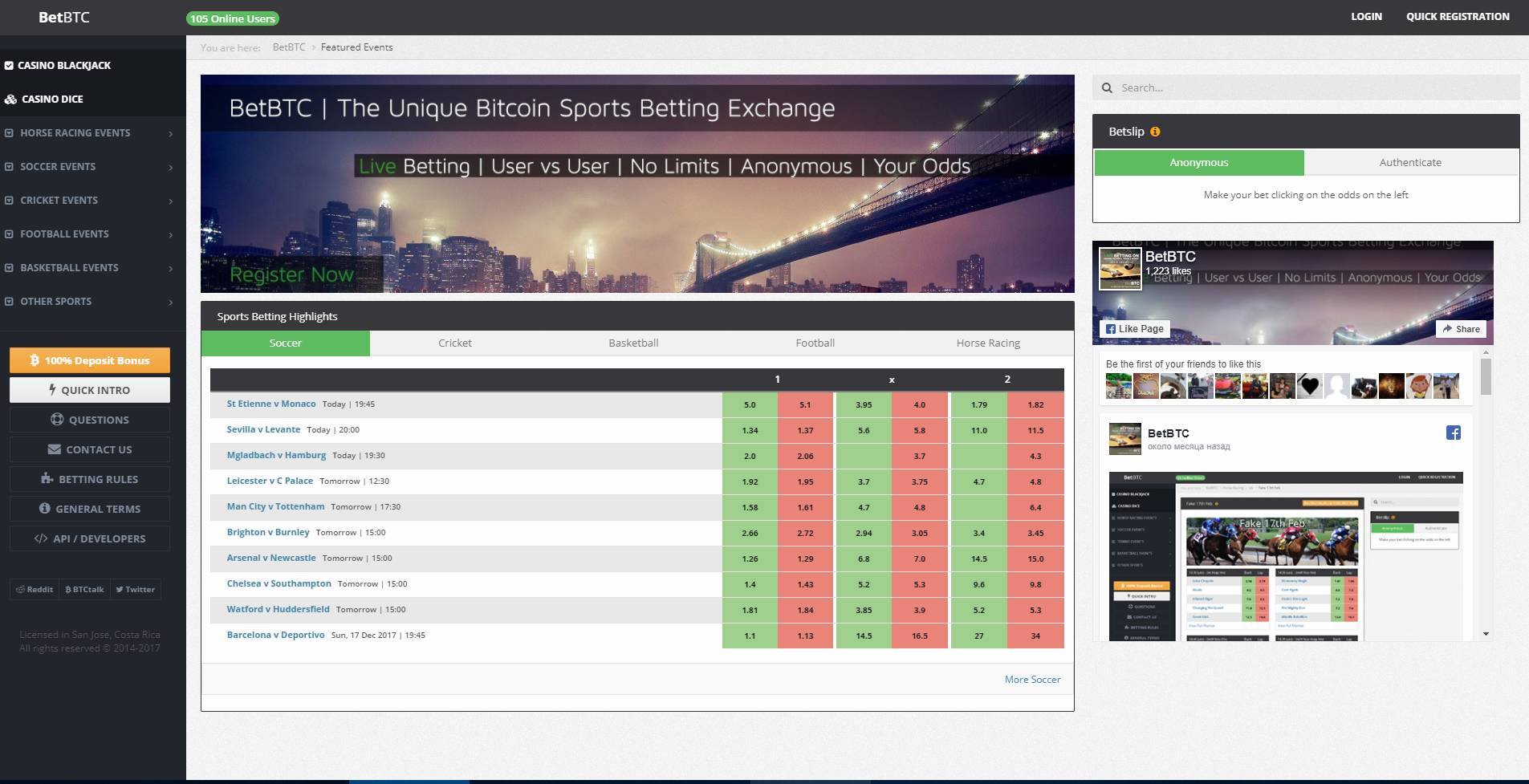Open the Chelsea v Southampton event

coord(279,583)
